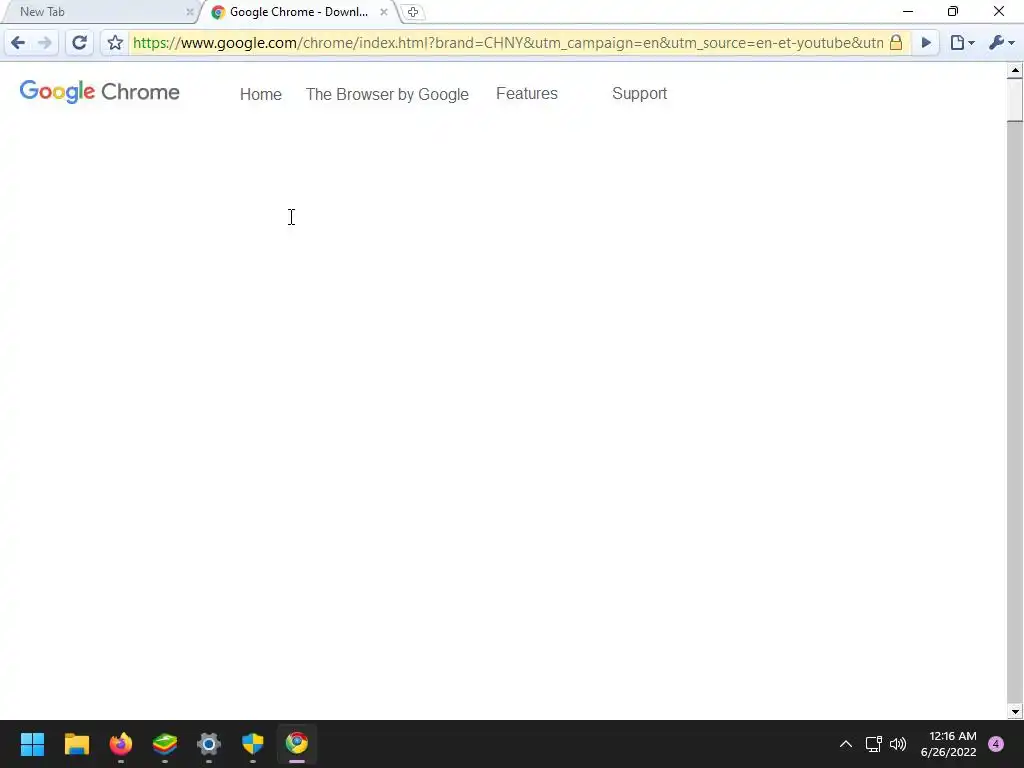Click the Google Chrome logo

[99, 92]
